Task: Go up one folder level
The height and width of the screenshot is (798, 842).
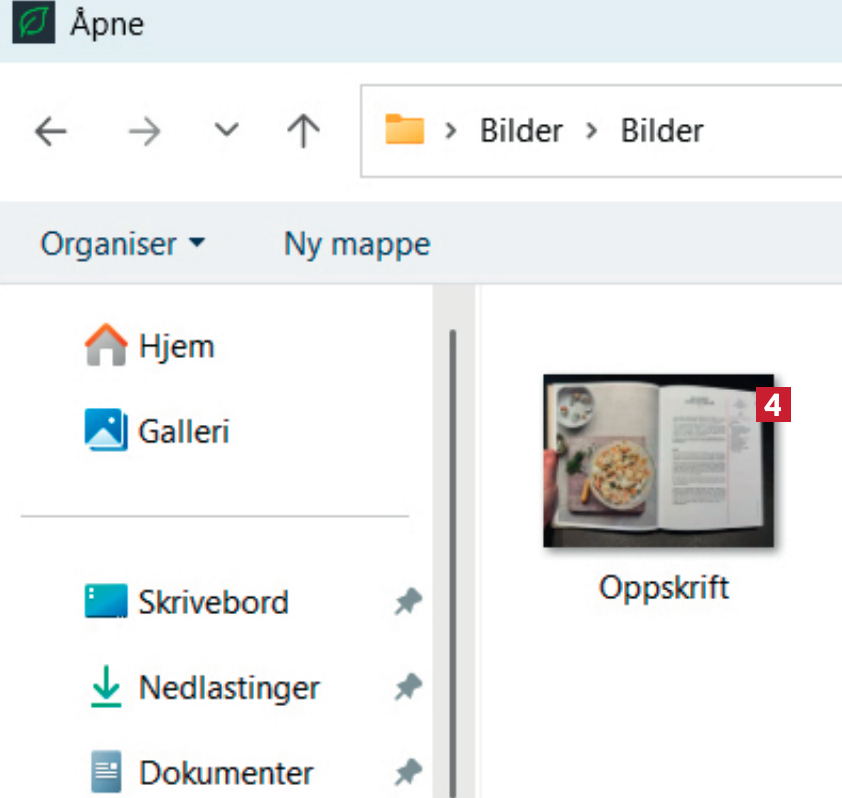Action: (x=303, y=131)
